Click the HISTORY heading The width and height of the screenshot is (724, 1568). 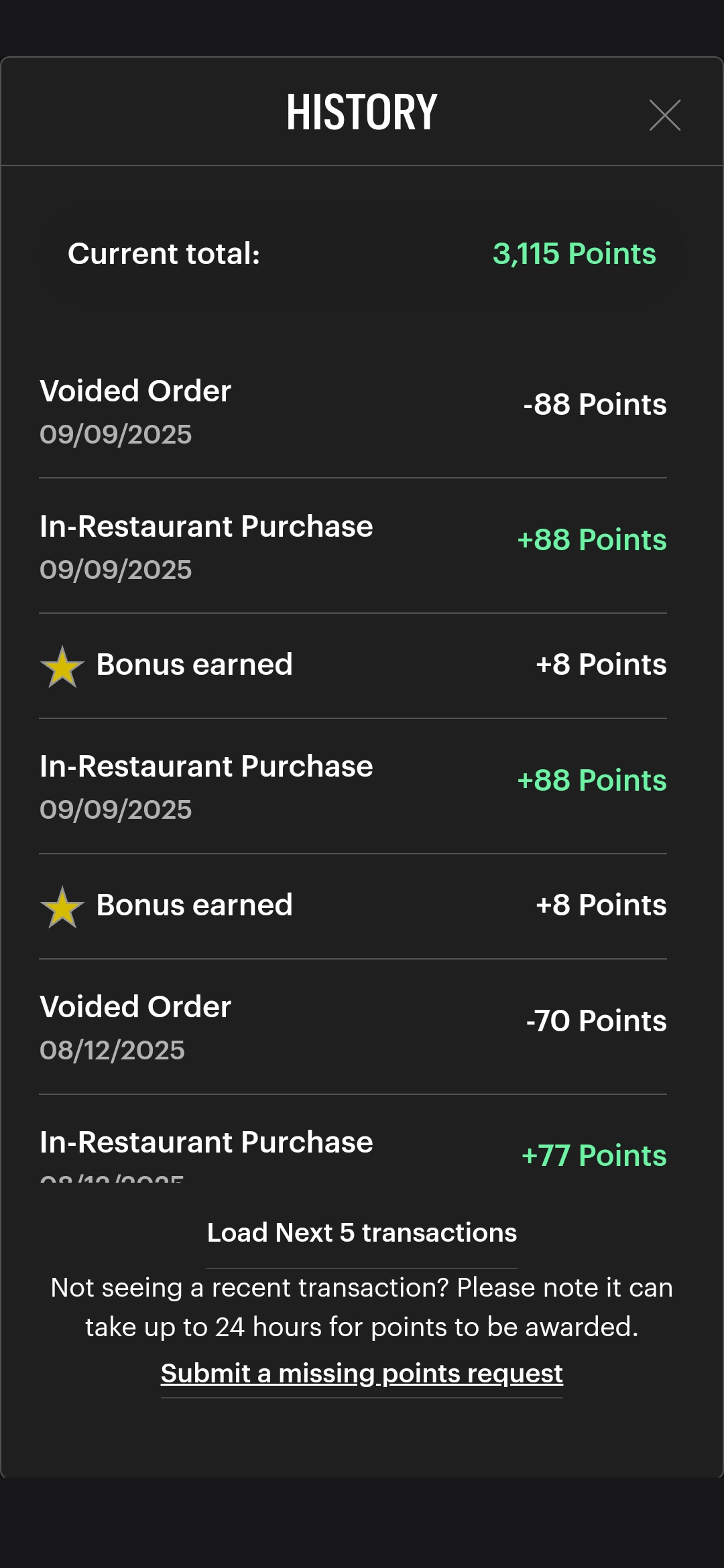click(x=361, y=112)
